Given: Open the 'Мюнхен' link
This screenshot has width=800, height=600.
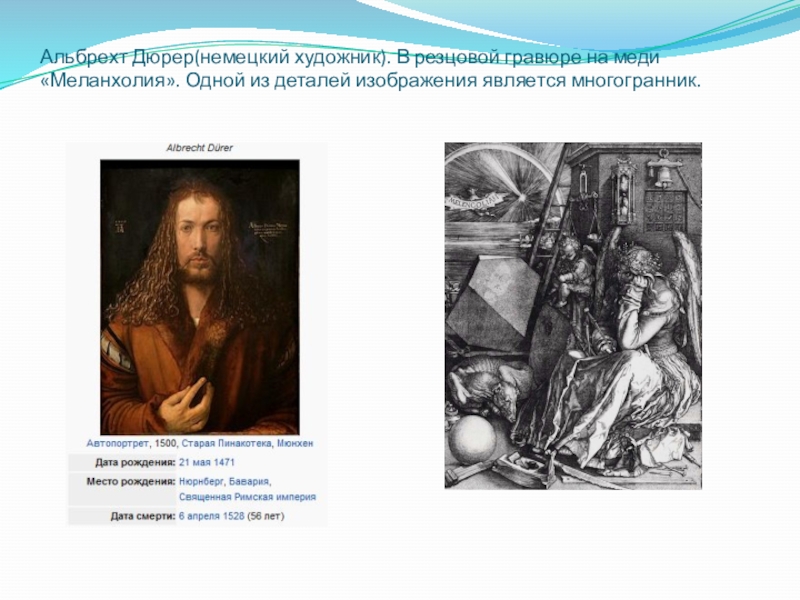Looking at the screenshot, I should click(x=295, y=443).
